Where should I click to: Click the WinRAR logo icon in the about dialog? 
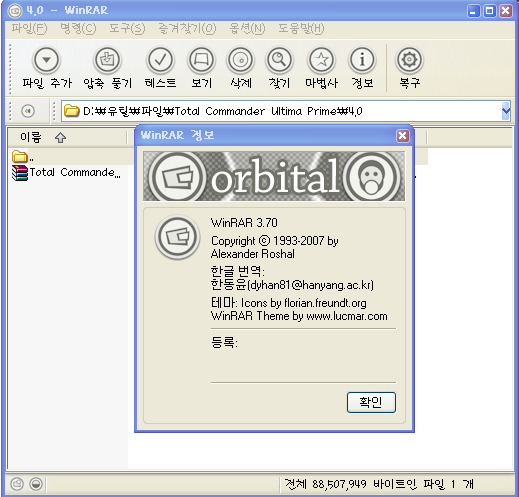point(177,237)
